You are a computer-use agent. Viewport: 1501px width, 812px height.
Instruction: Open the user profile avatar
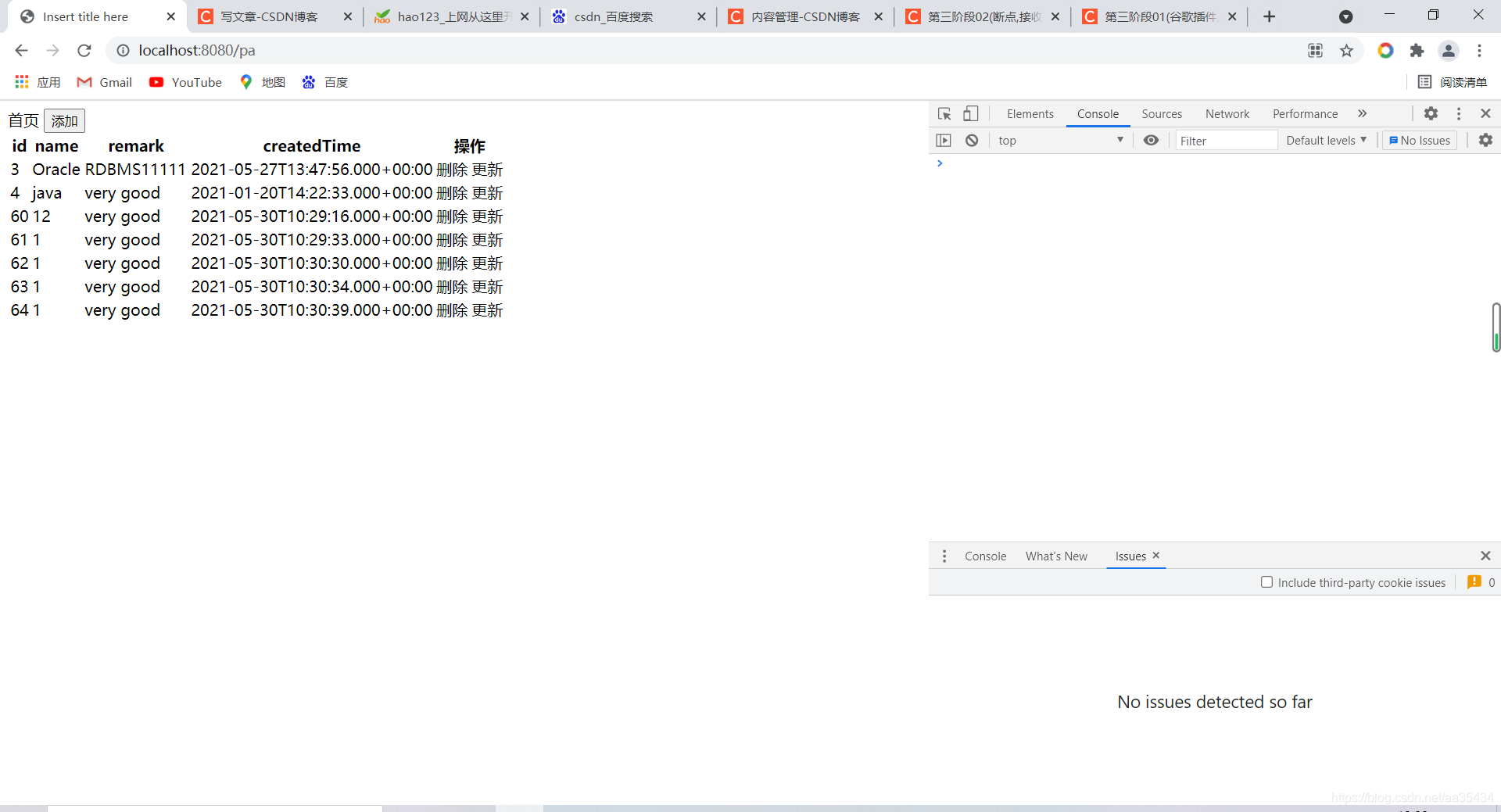1449,51
